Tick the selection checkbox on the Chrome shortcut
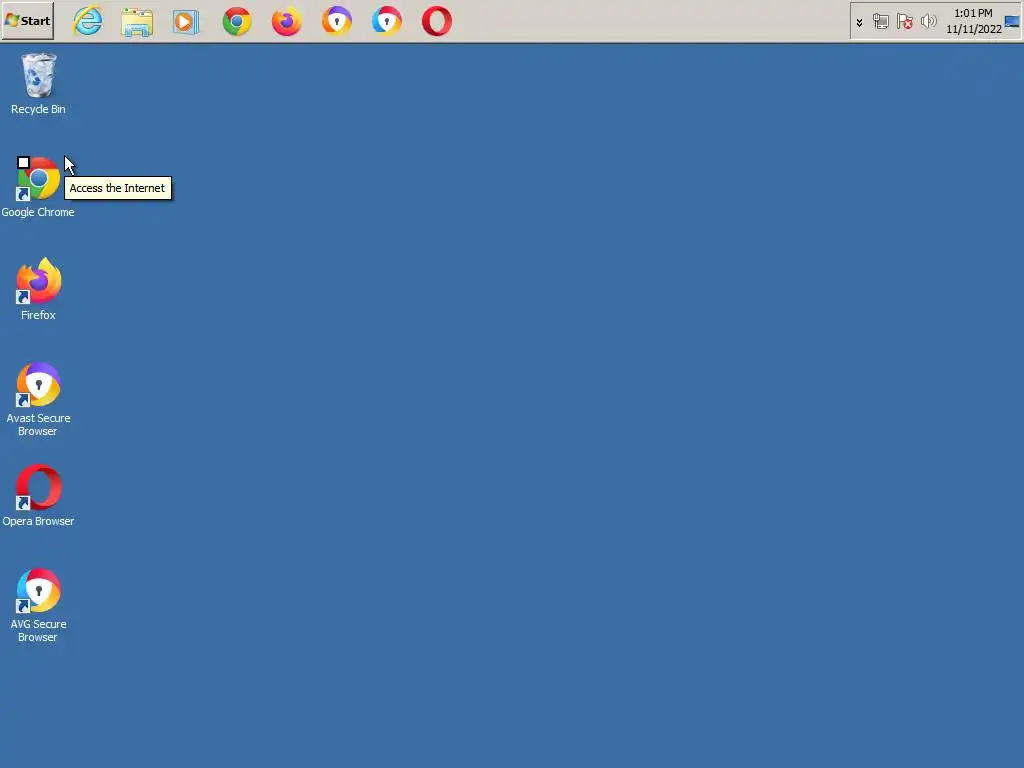1024x768 pixels. 24,163
